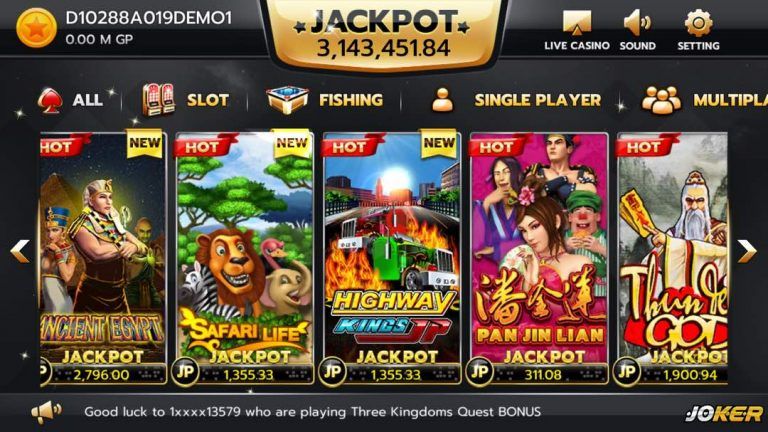Open the FISHING category
The width and height of the screenshot is (768, 432).
325,100
